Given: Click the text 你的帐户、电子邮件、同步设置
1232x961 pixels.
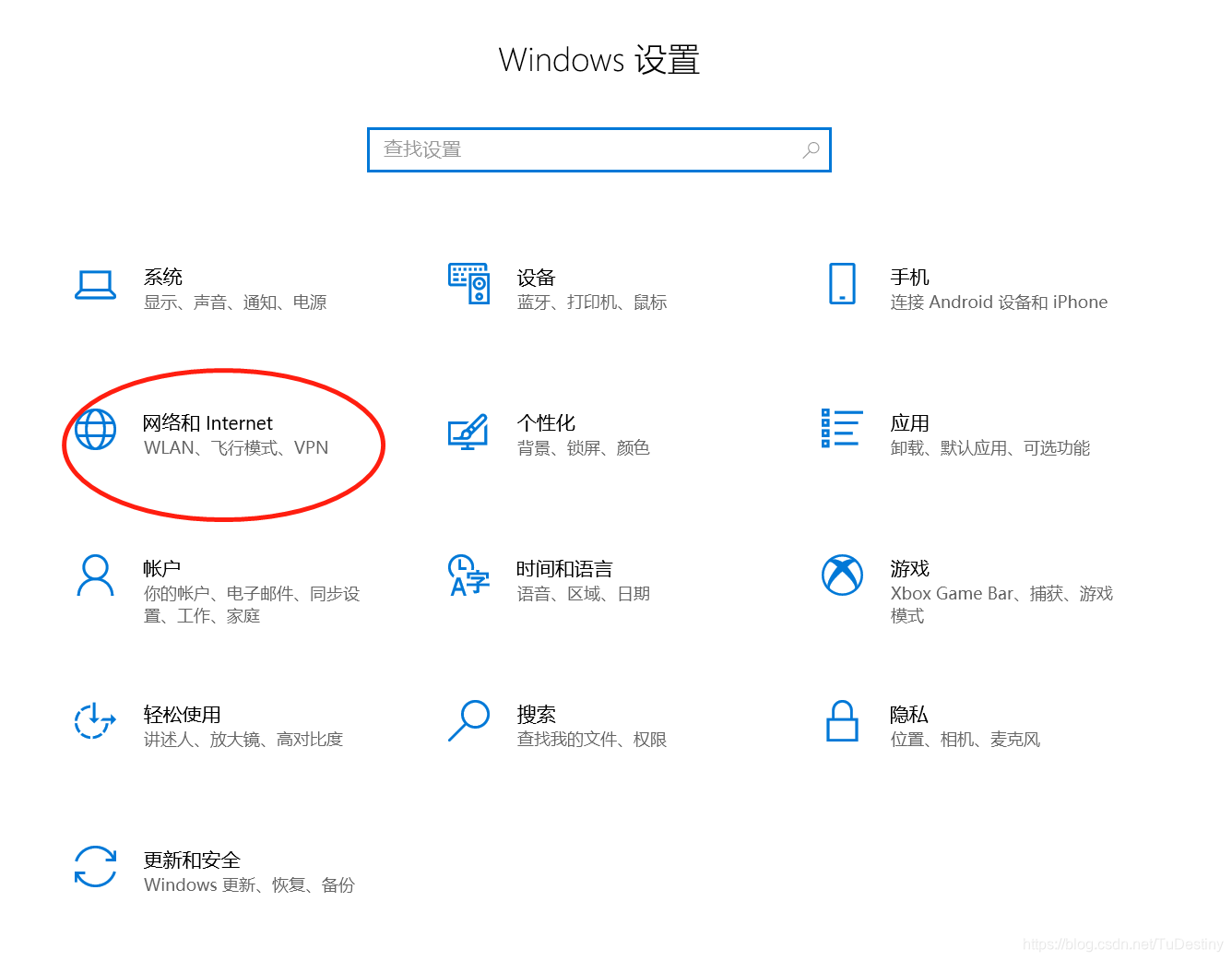Looking at the screenshot, I should click(x=252, y=605).
